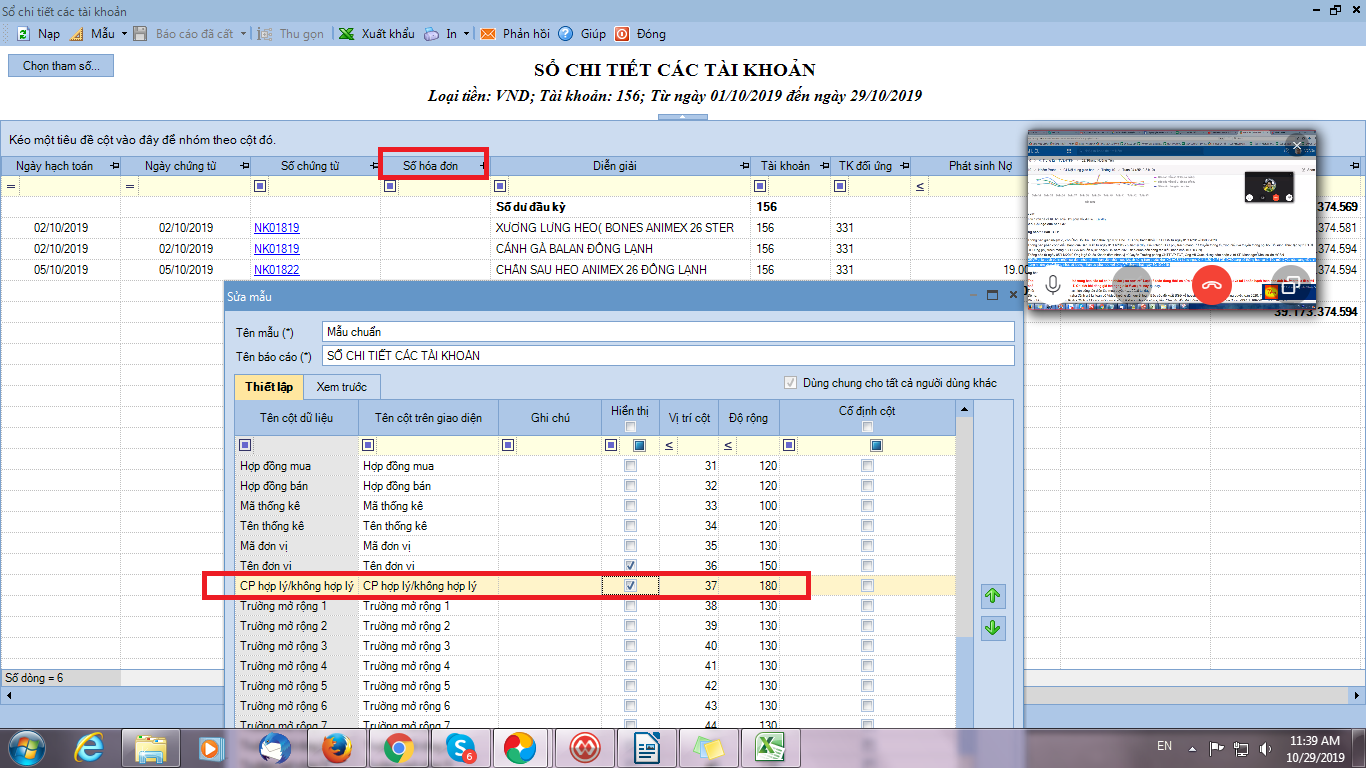Click the Giúp help question icon
The height and width of the screenshot is (768, 1366).
(566, 34)
